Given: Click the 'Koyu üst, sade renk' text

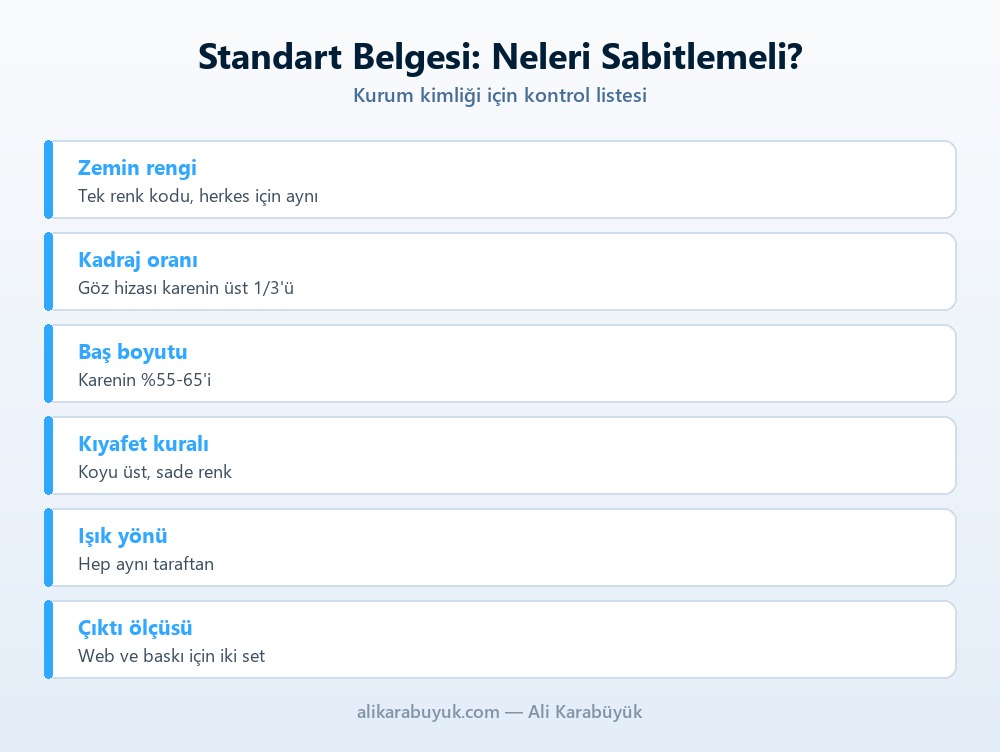Looking at the screenshot, I should pos(154,472).
